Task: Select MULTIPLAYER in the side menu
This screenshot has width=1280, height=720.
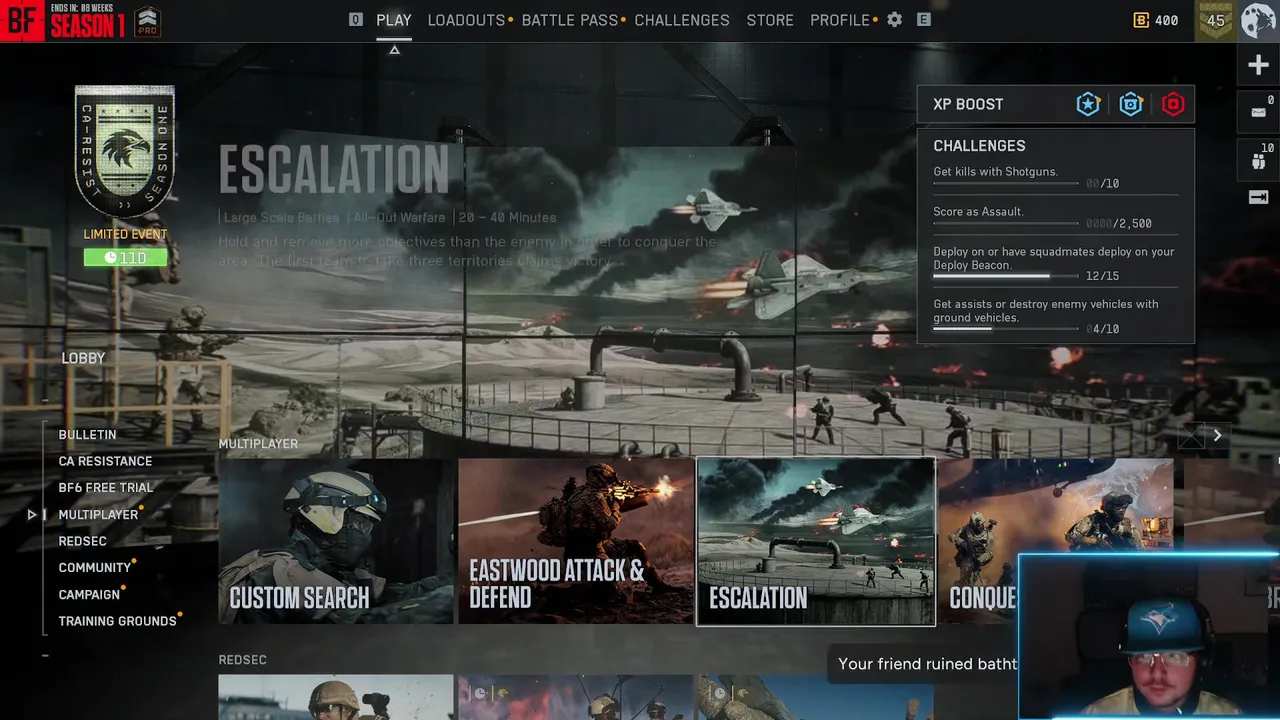Action: pyautogui.click(x=98, y=515)
